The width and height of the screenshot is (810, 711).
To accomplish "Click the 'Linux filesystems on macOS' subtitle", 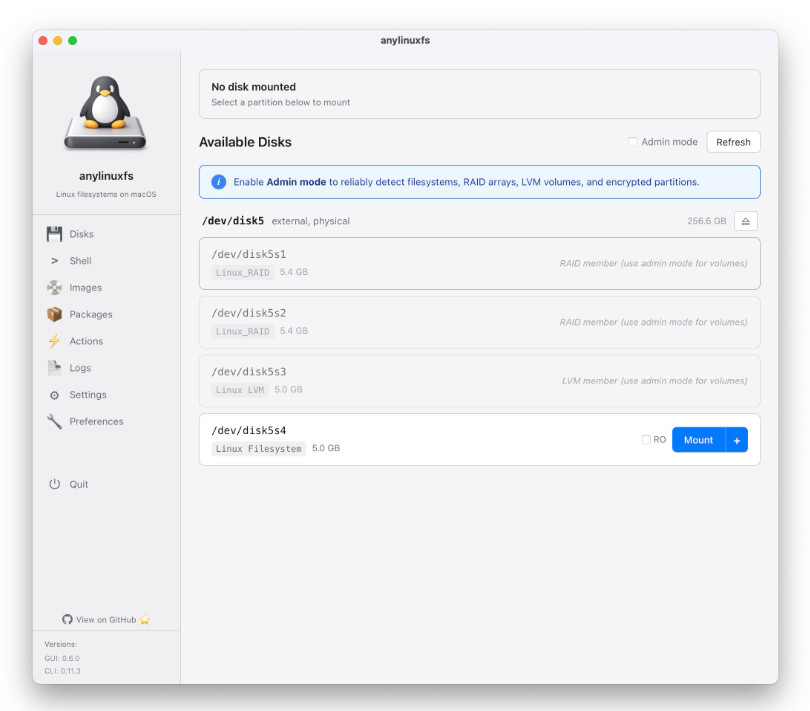I will point(106,194).
